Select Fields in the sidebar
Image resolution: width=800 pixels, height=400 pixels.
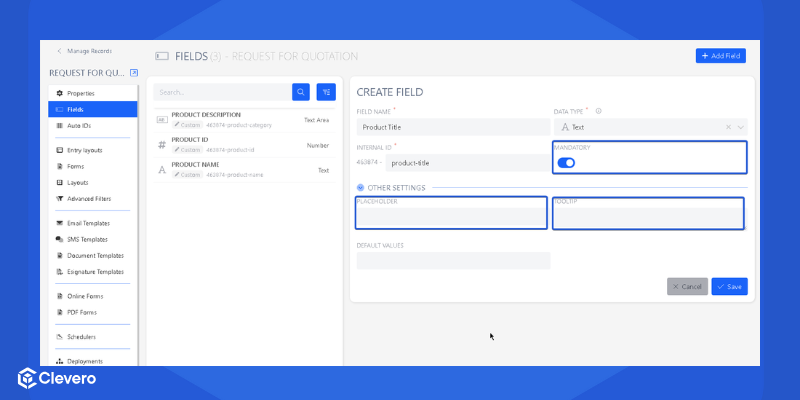click(93, 109)
